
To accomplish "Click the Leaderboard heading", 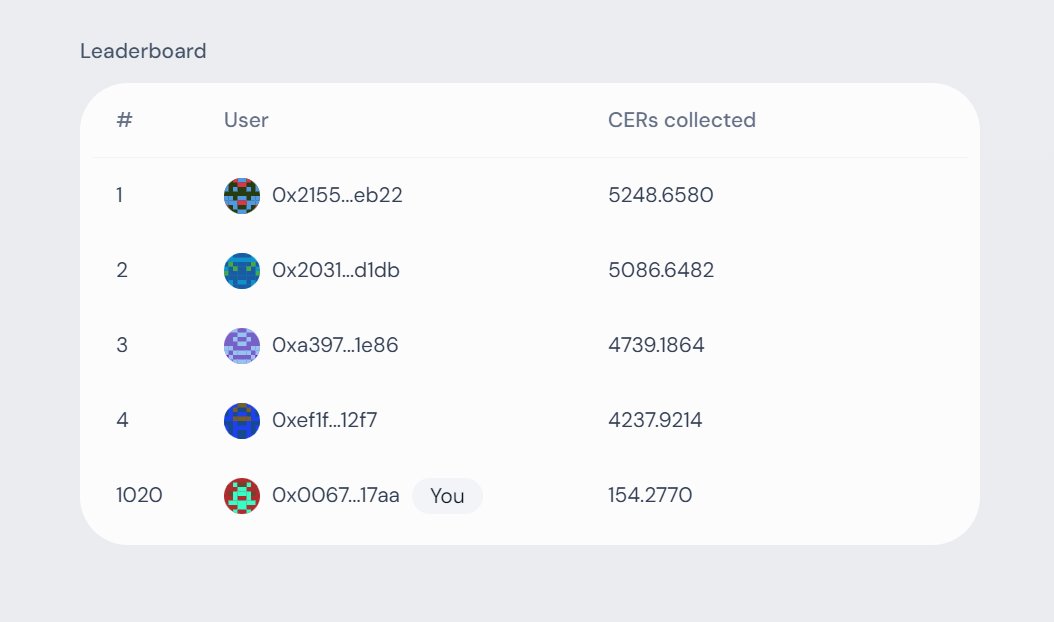I will 143,51.
